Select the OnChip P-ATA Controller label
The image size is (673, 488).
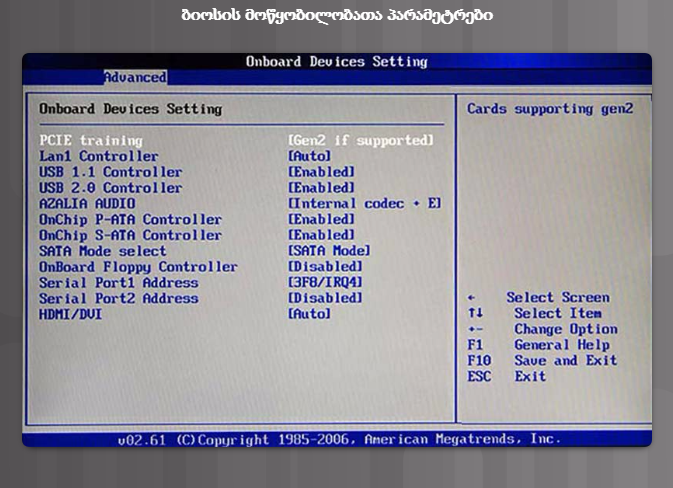coord(130,219)
